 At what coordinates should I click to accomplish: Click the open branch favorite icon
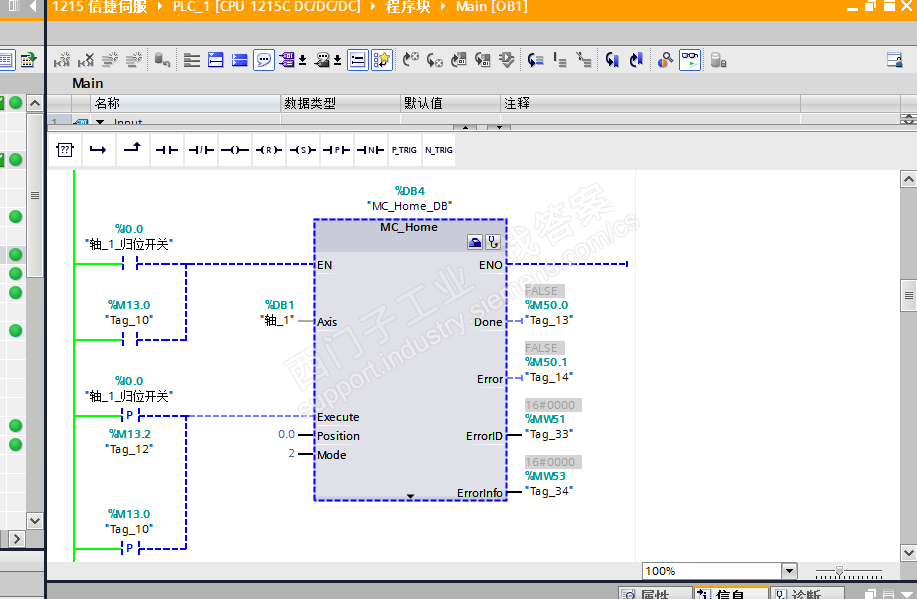point(98,150)
